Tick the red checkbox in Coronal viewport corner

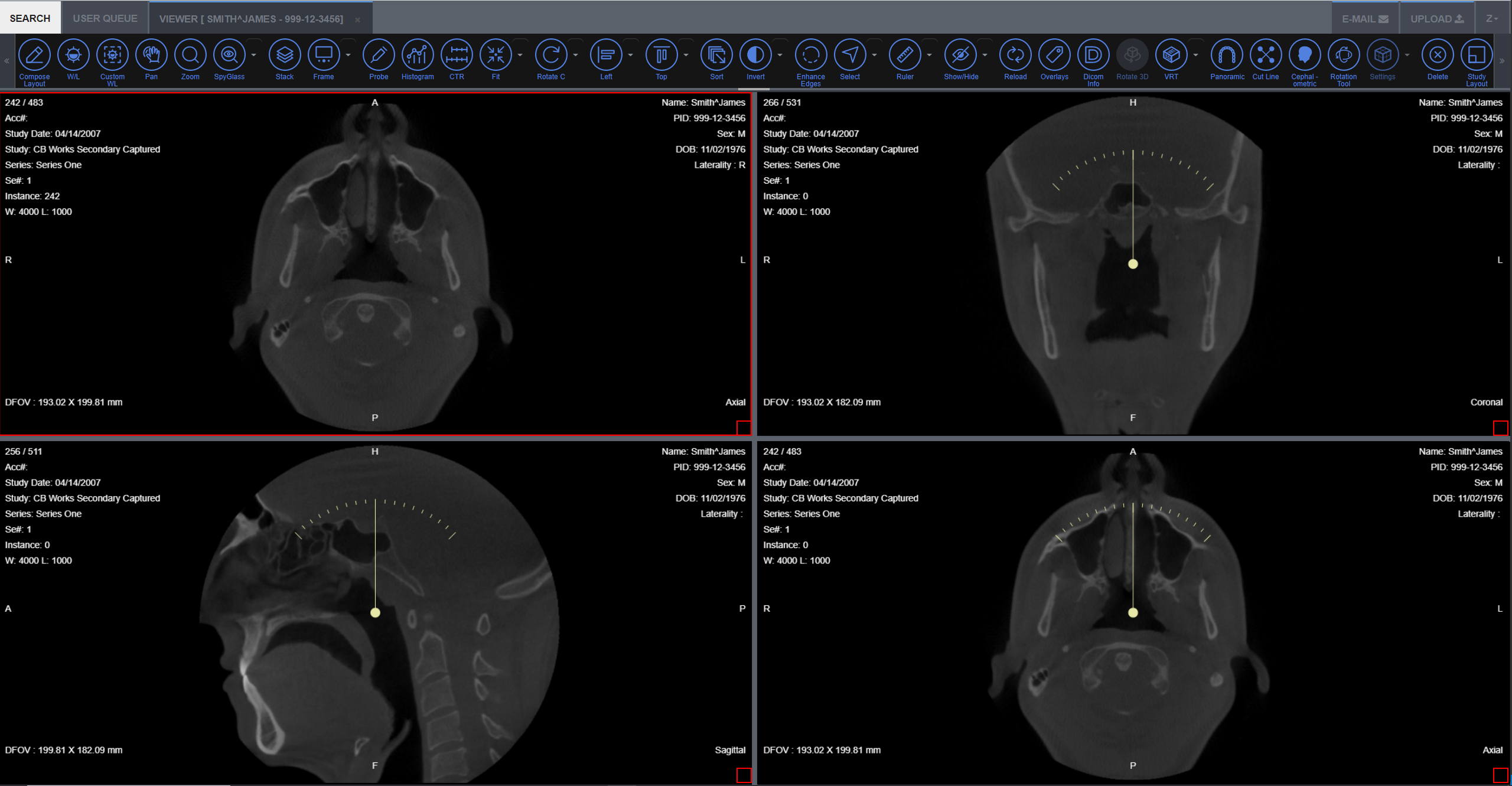click(x=1500, y=427)
